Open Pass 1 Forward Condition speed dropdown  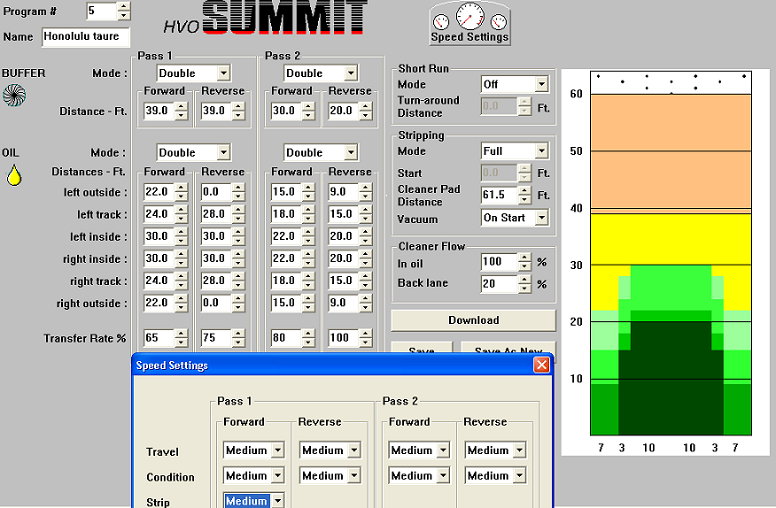point(278,475)
